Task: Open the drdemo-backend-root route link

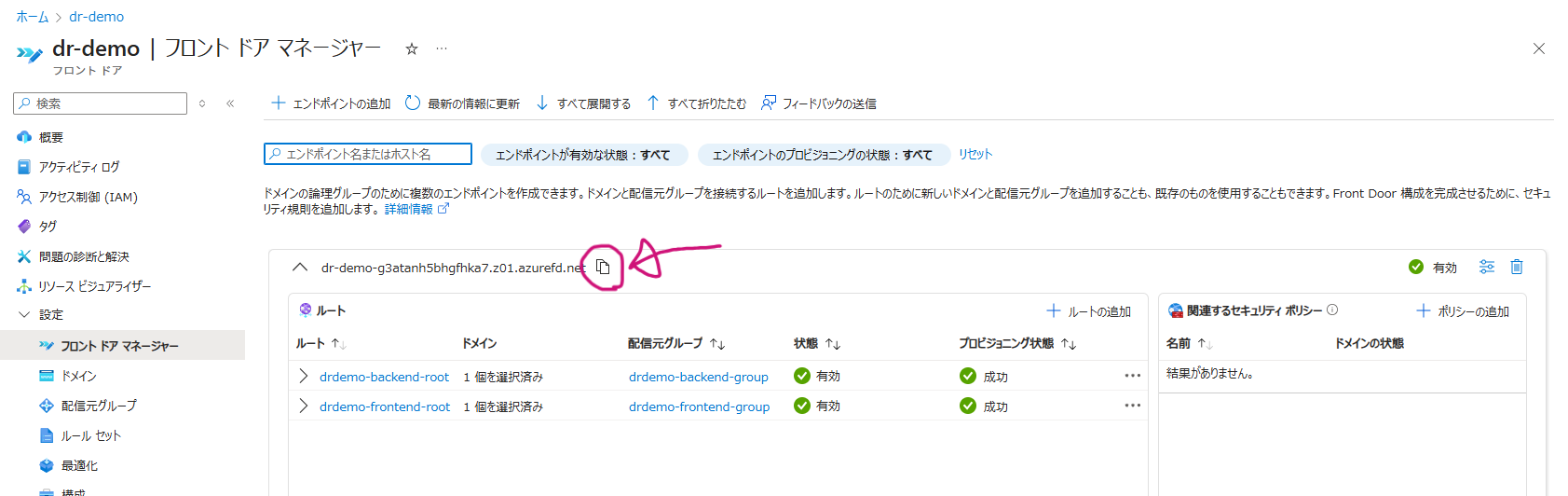Action: (x=384, y=378)
